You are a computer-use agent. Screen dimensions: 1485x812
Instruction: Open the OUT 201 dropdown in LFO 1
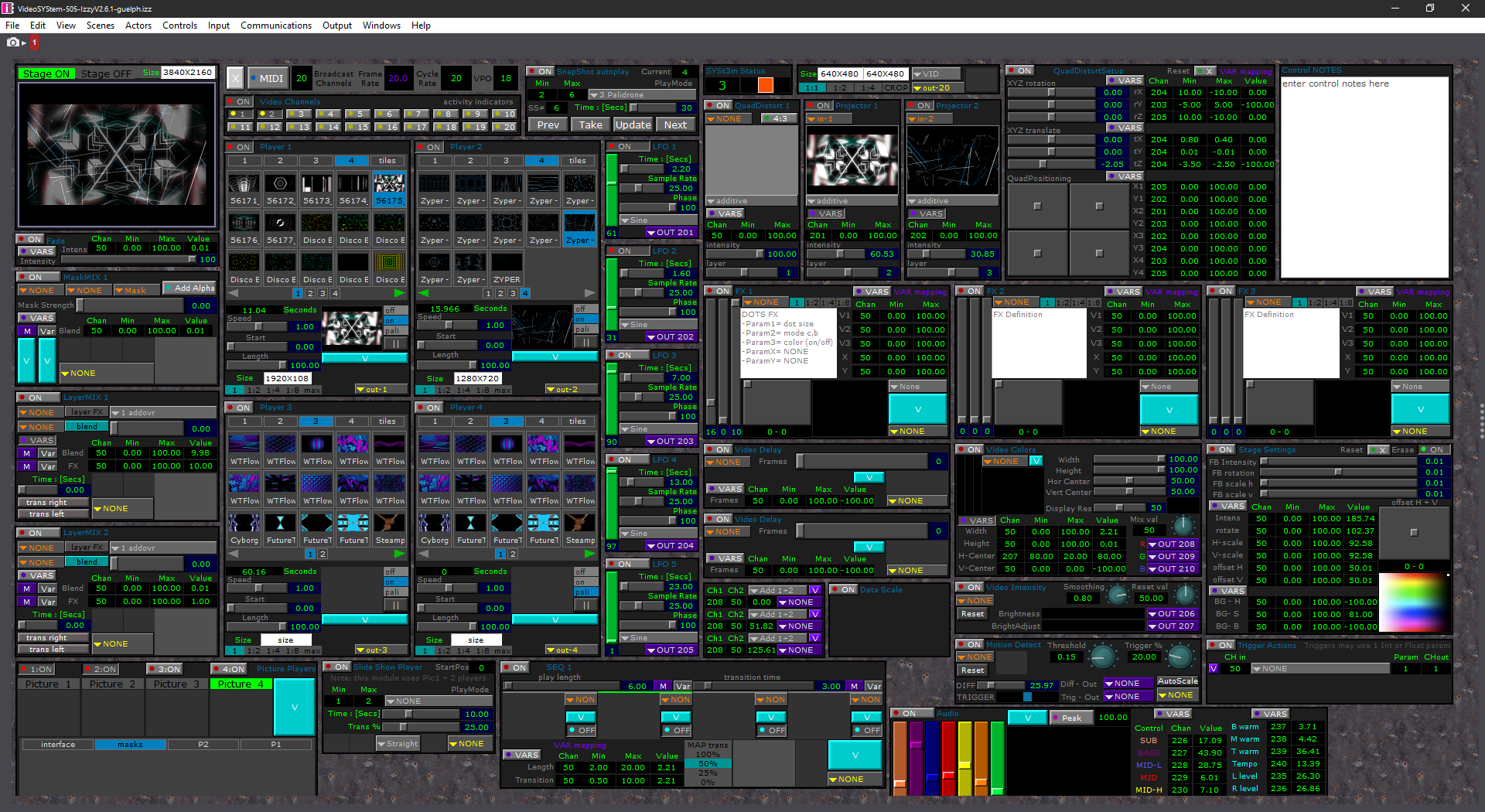pyautogui.click(x=671, y=232)
